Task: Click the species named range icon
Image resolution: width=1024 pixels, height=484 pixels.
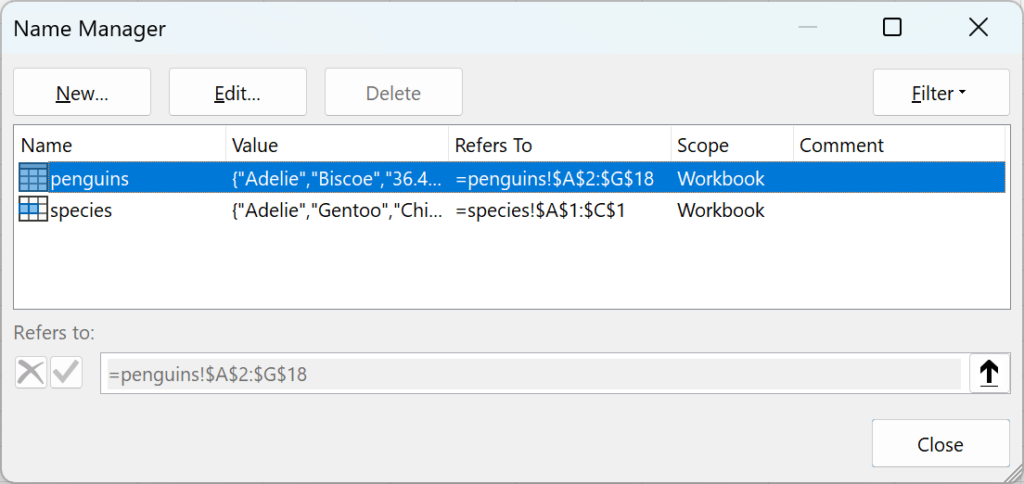Action: [33, 210]
